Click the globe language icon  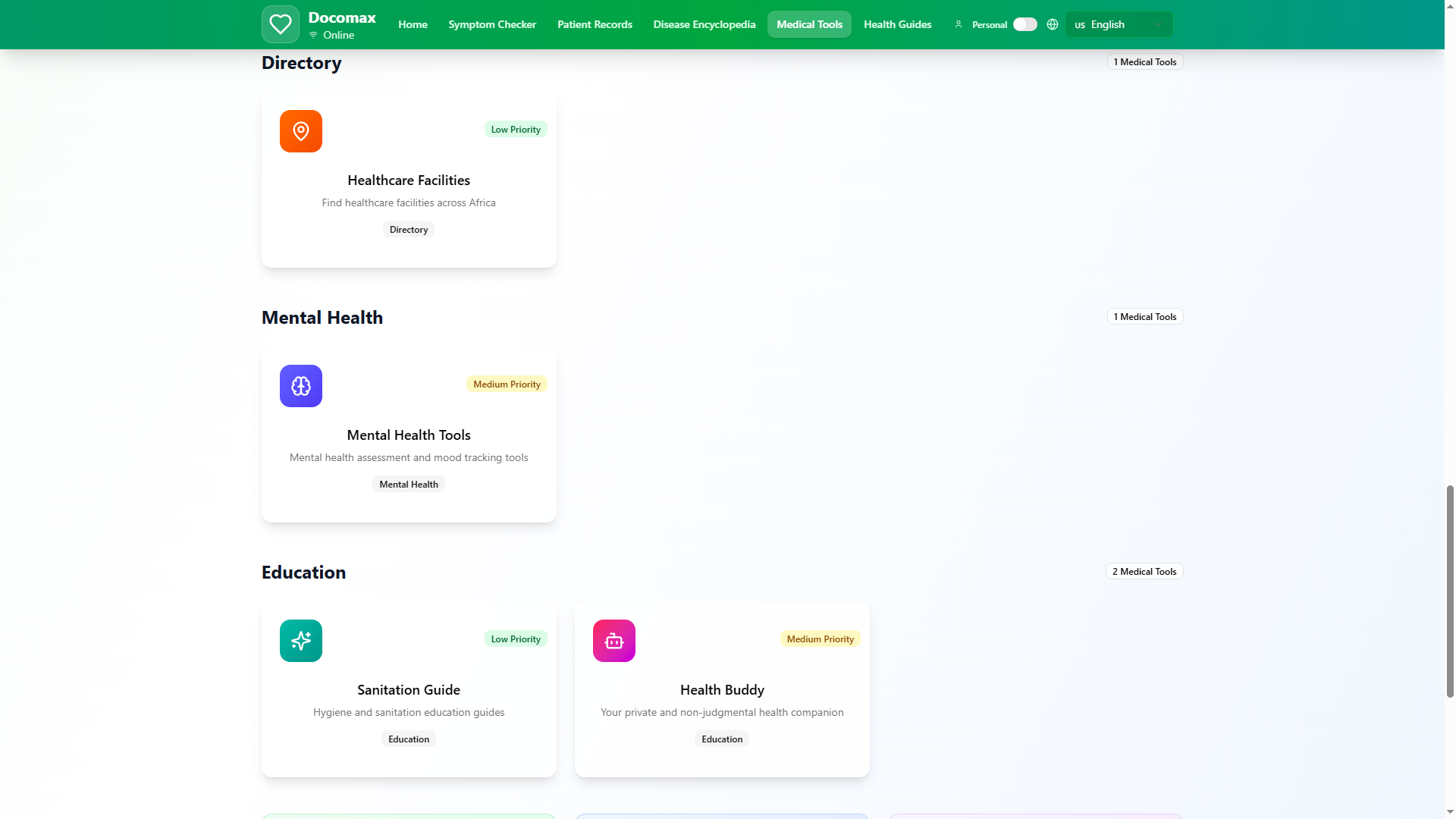(x=1053, y=24)
